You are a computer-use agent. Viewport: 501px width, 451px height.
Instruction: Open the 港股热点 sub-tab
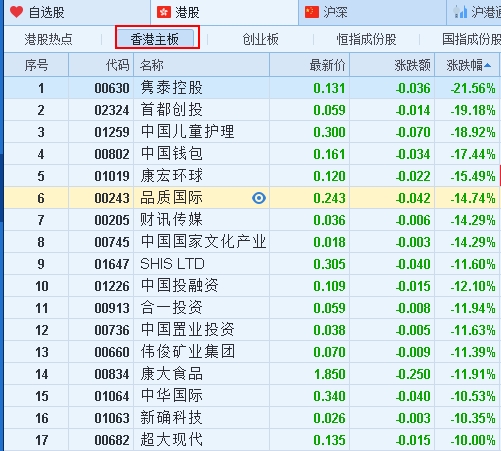[x=48, y=39]
